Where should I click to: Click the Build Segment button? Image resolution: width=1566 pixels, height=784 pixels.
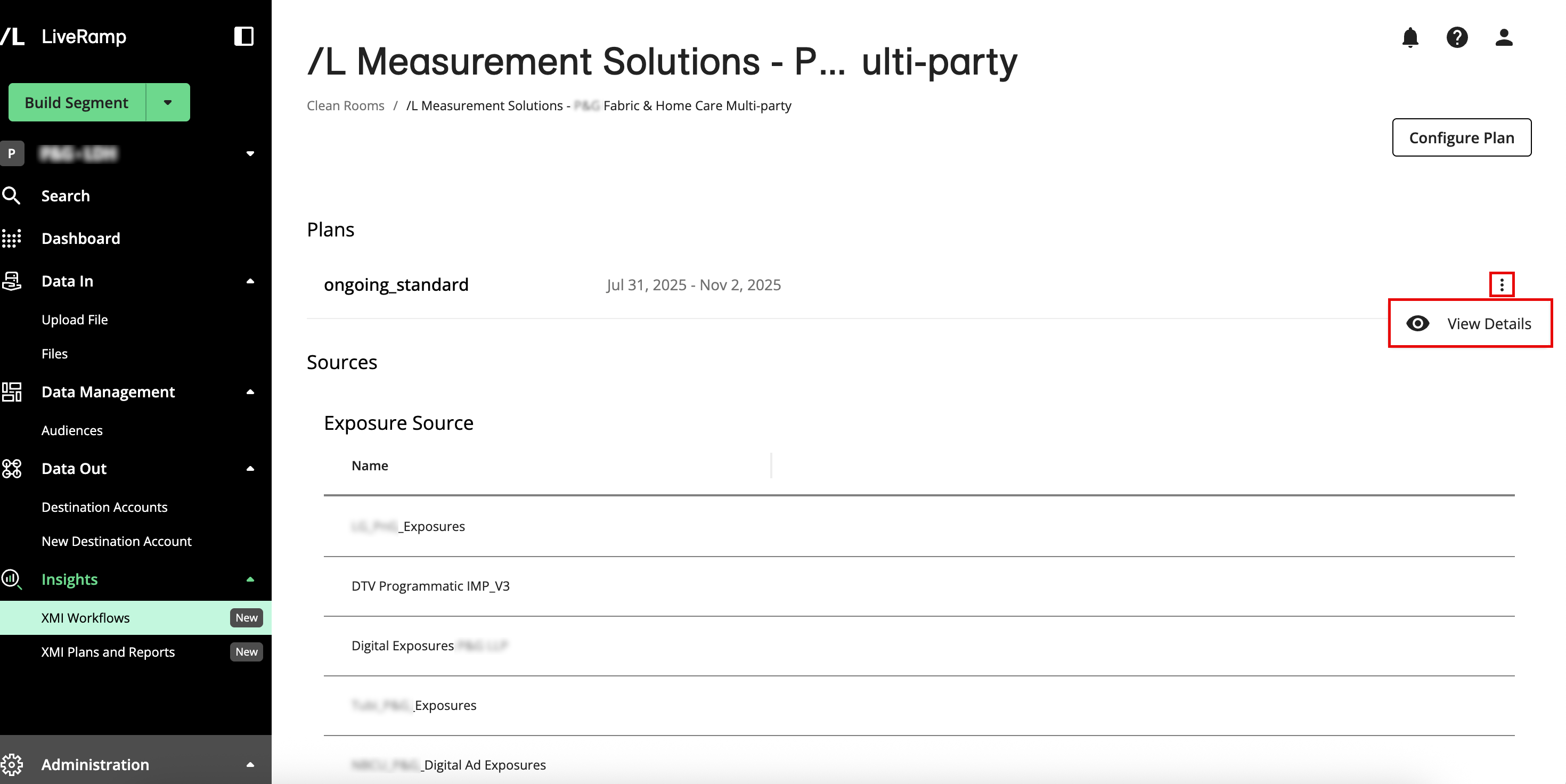click(77, 103)
